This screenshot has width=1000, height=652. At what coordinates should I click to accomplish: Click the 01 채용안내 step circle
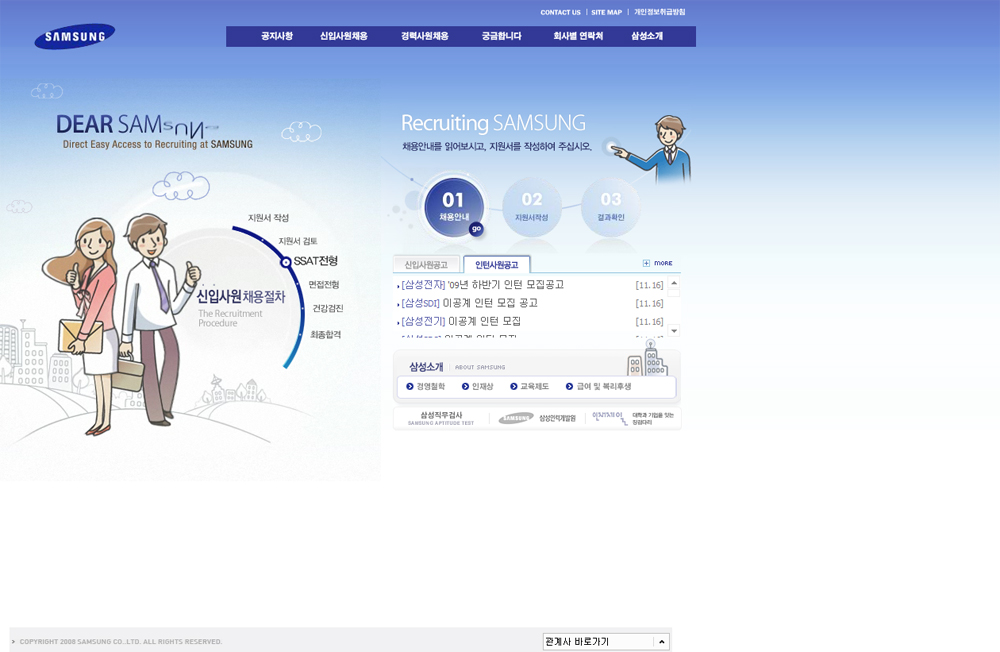(454, 206)
